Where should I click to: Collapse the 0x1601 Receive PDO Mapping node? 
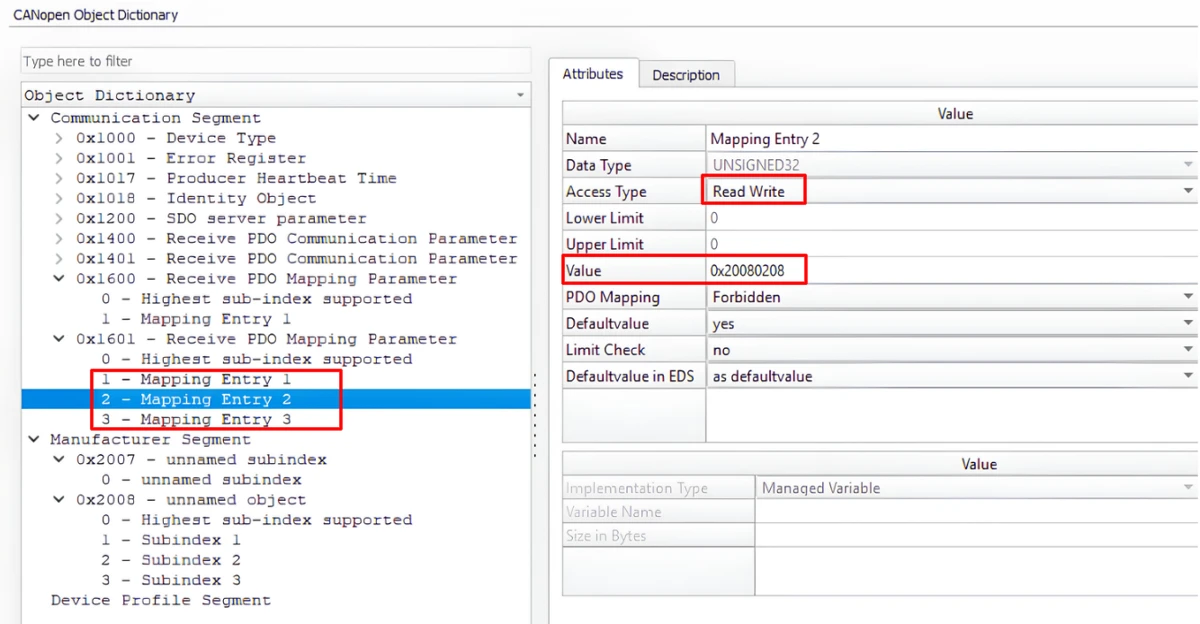point(59,339)
